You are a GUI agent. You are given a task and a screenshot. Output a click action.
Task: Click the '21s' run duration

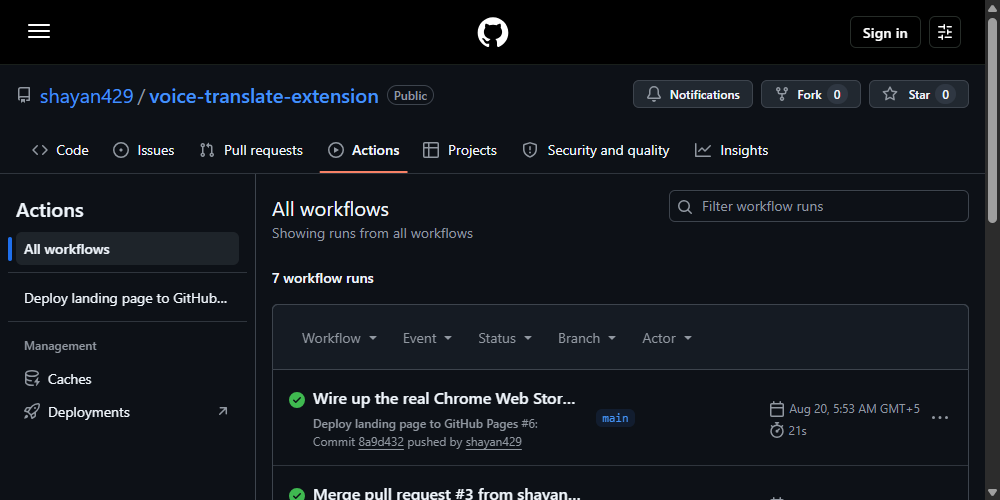click(797, 431)
